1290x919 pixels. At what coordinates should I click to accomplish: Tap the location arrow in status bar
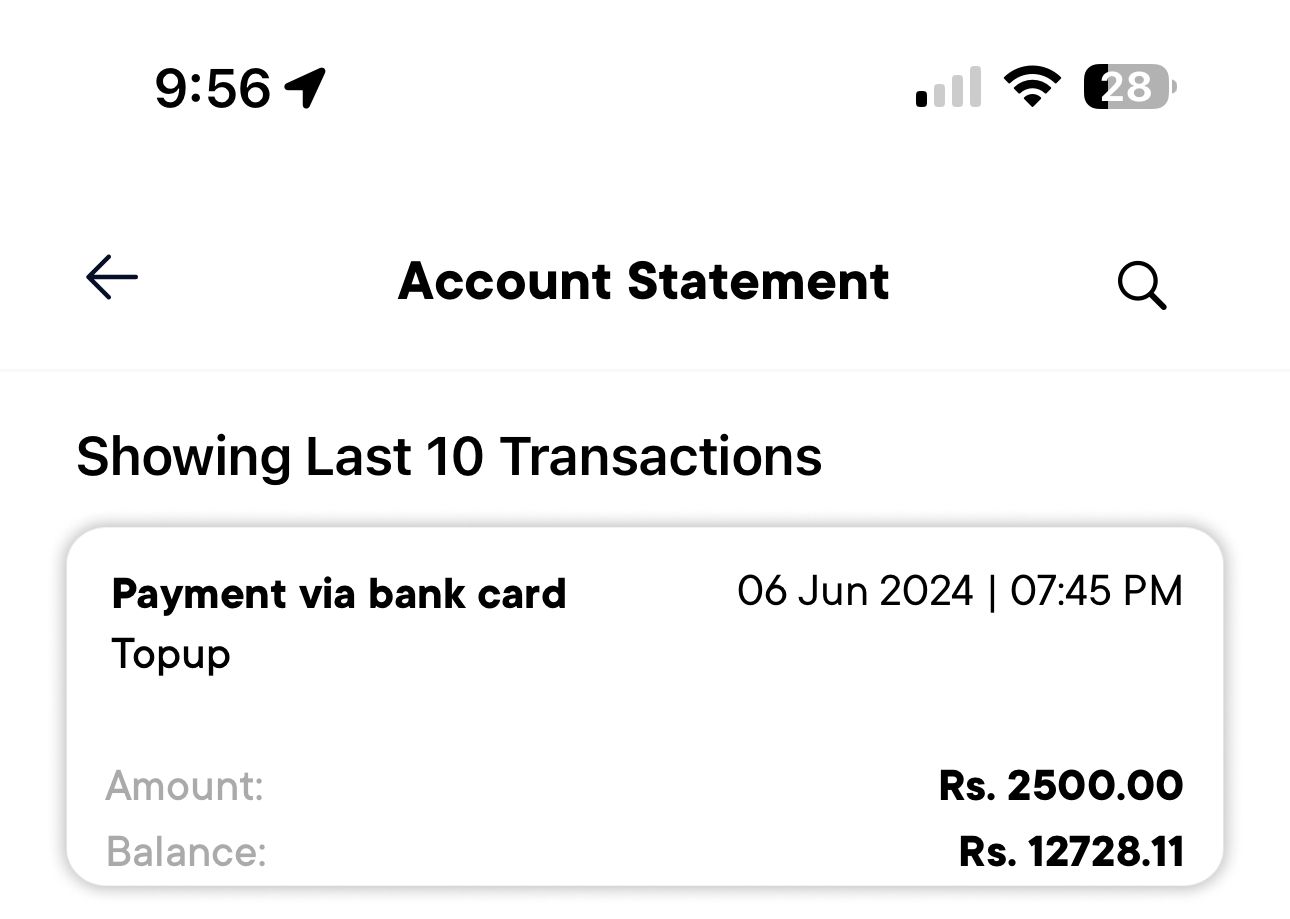pos(306,88)
